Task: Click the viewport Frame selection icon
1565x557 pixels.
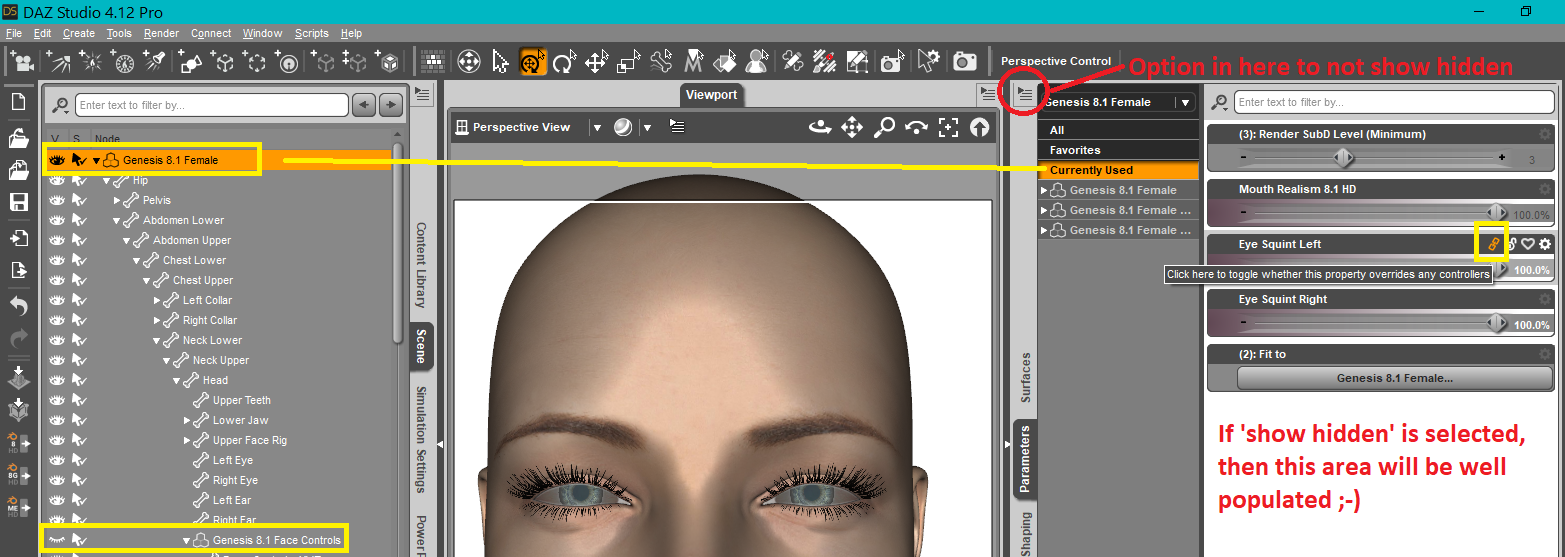Action: pyautogui.click(x=948, y=127)
